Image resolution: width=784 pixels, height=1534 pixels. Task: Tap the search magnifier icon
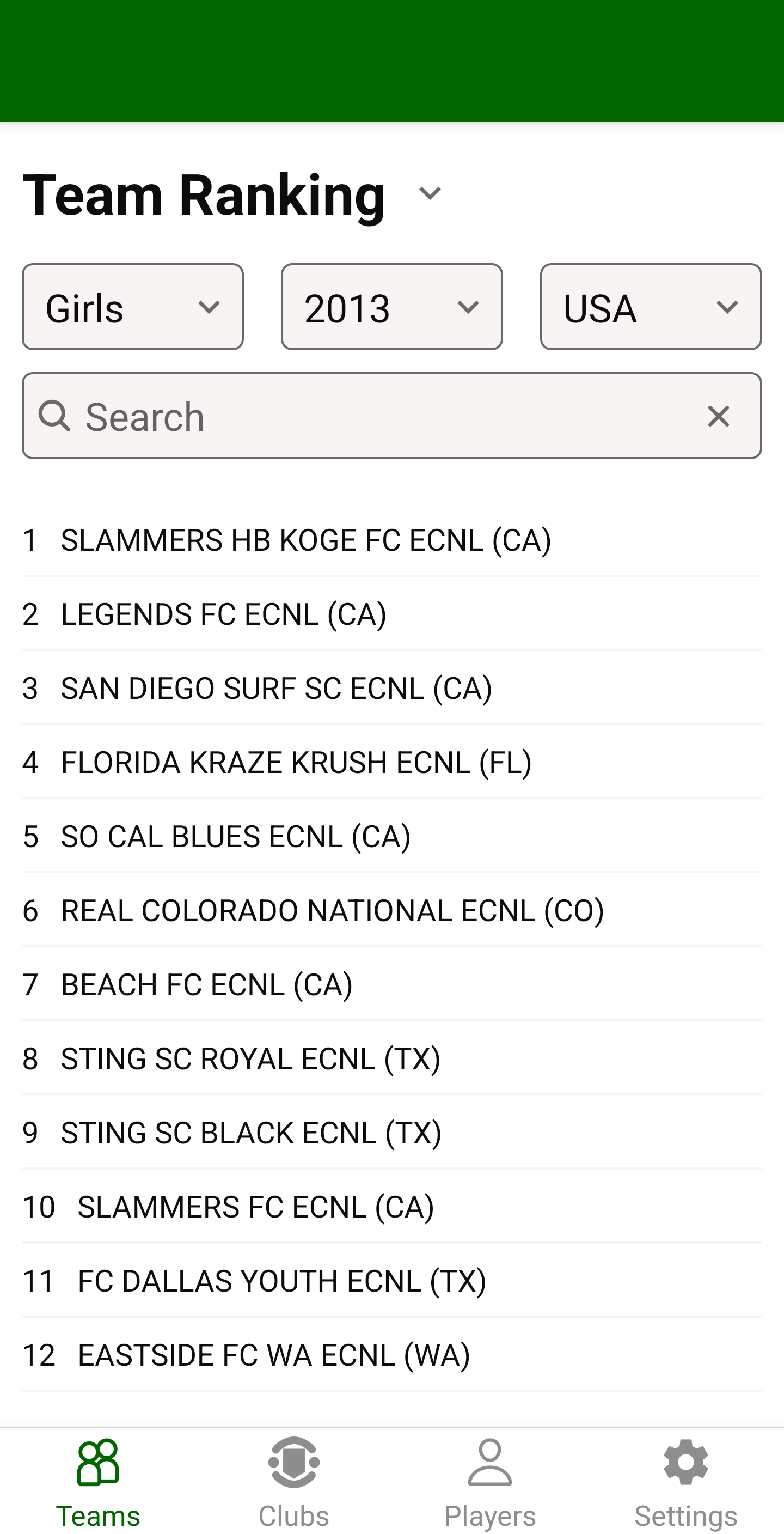pyautogui.click(x=55, y=416)
